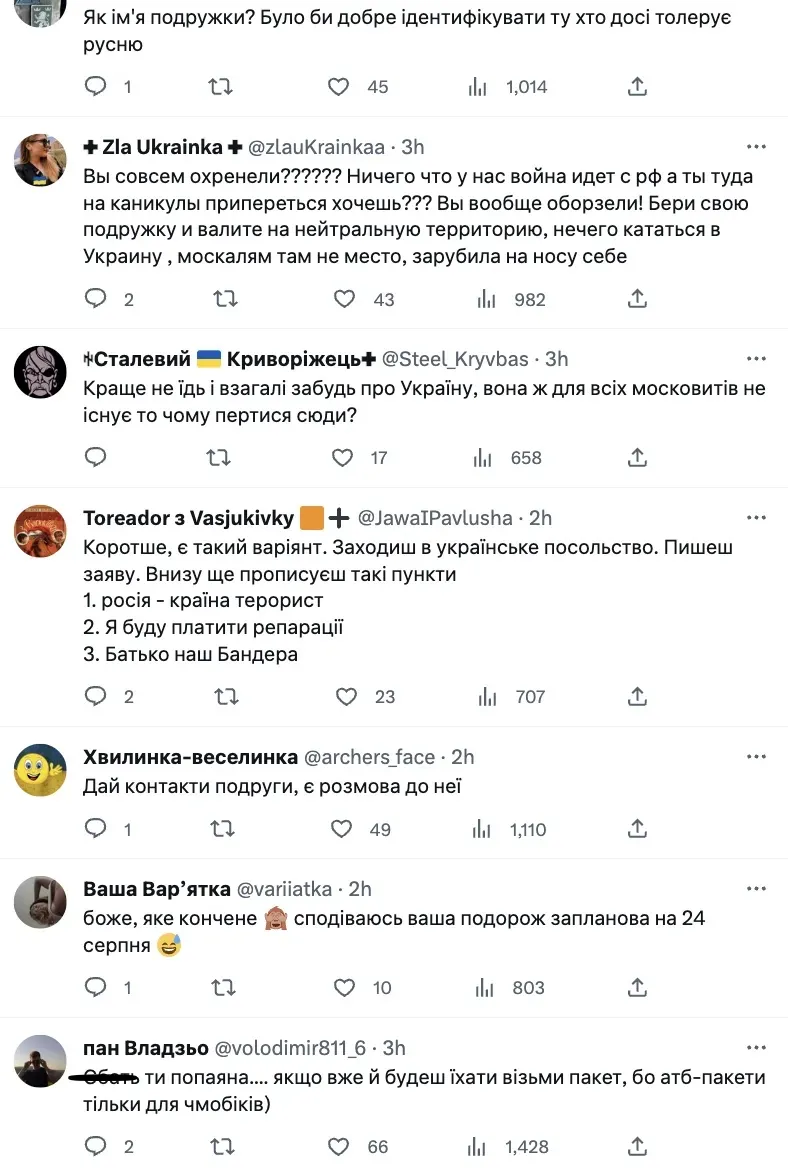Click Zla Ukrainka's profile avatar
Viewport: 788px width, 1172px height.
(41, 159)
